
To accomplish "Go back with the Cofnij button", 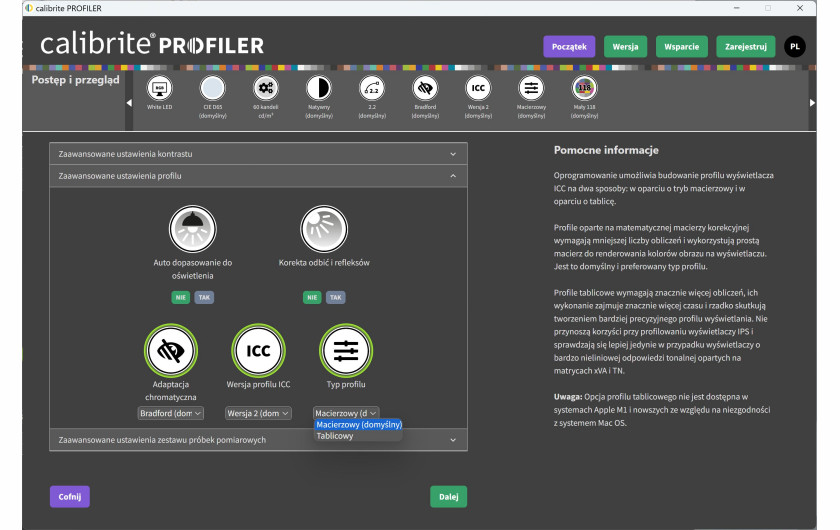I will tap(70, 496).
